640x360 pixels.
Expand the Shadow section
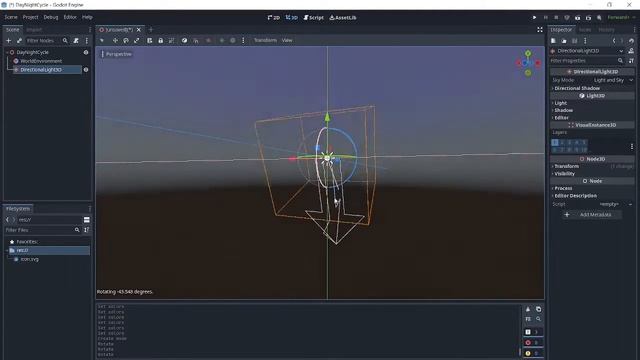[562, 111]
